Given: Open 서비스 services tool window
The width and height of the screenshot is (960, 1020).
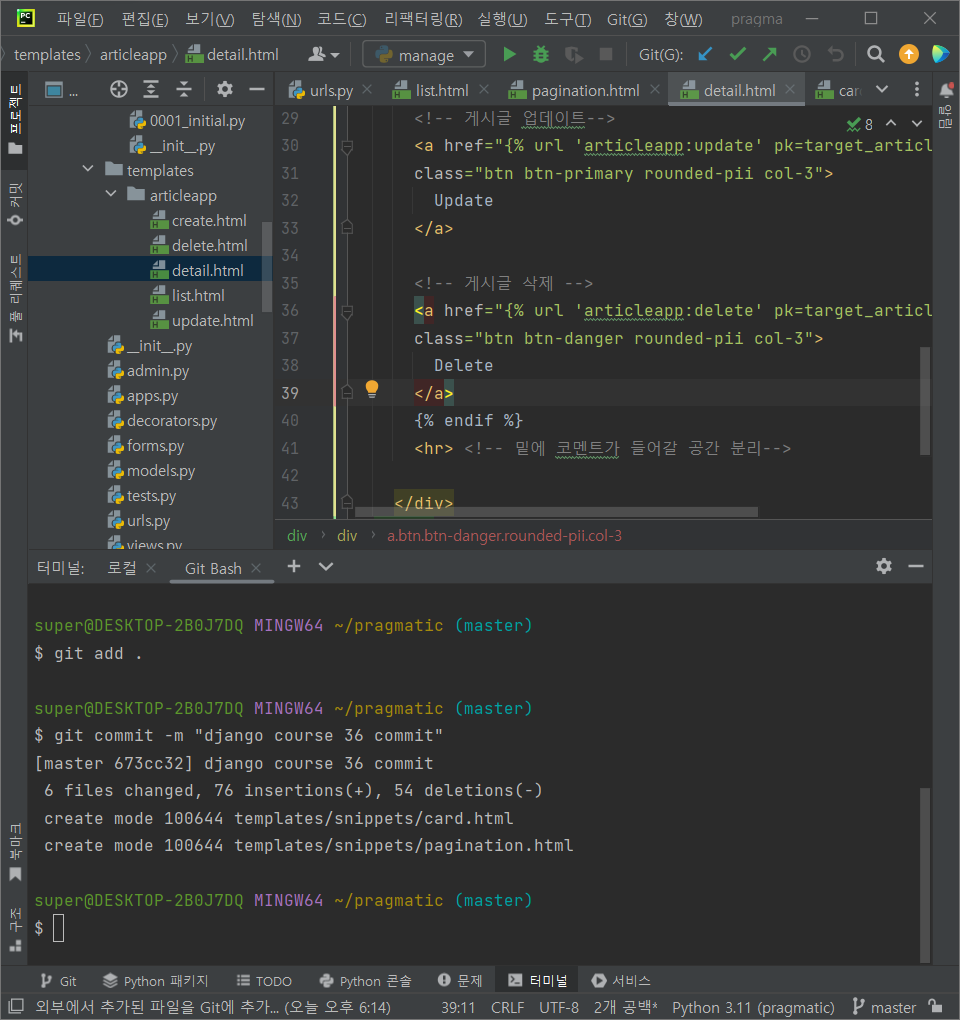Looking at the screenshot, I should point(620,980).
